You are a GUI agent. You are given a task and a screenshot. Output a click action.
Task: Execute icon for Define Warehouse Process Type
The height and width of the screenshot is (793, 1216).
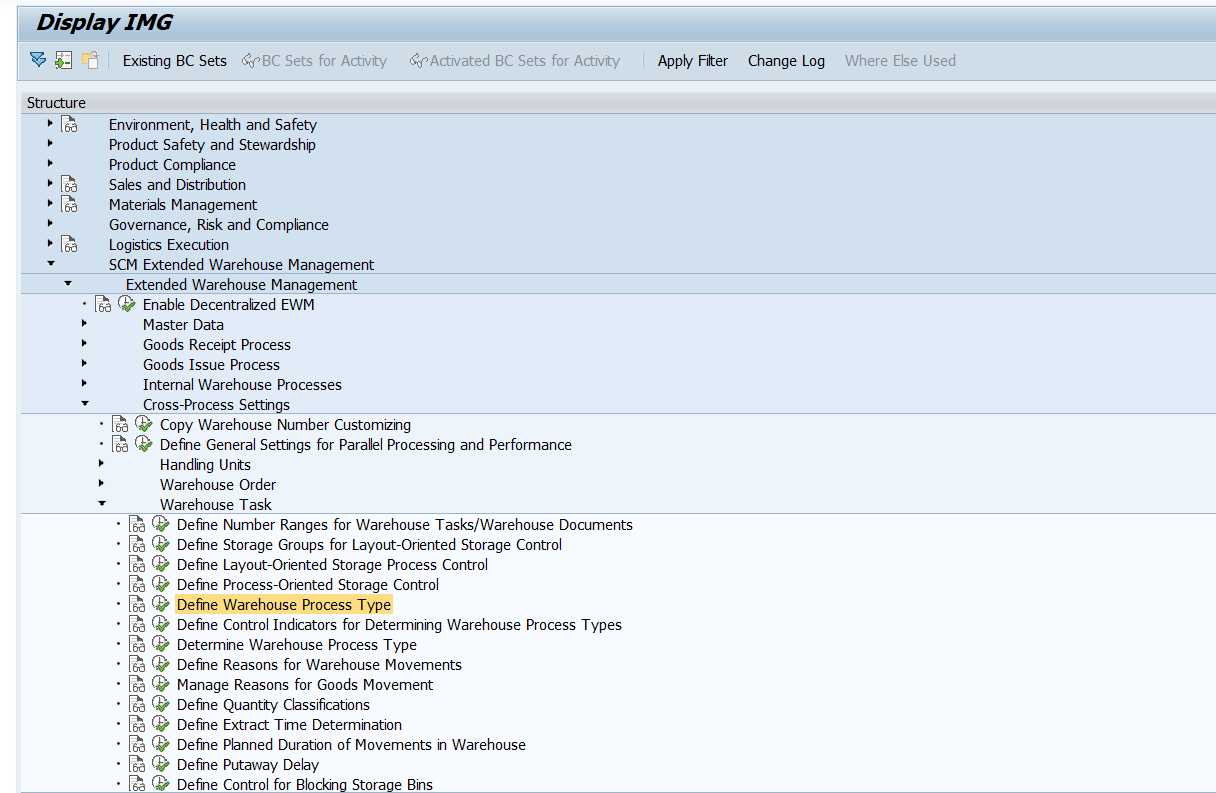(160, 604)
